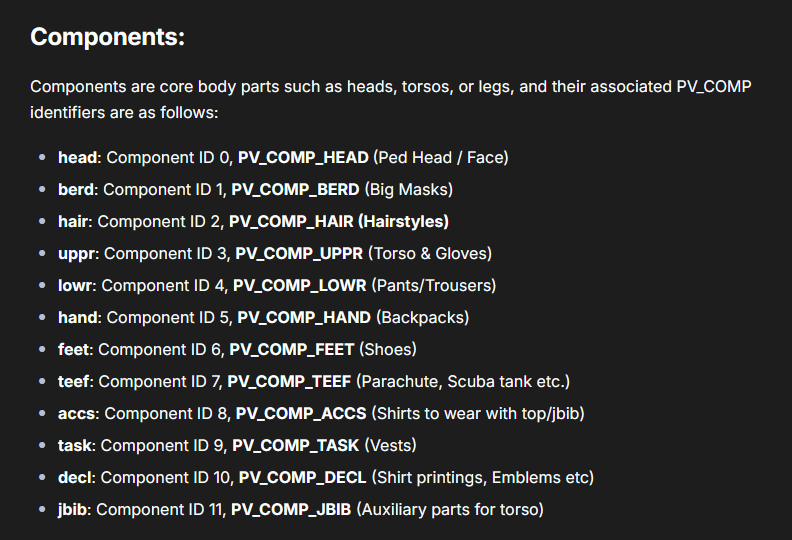Click the PV_COMP_LOWR identifier text
This screenshot has height=540, width=792.
click(x=300, y=285)
